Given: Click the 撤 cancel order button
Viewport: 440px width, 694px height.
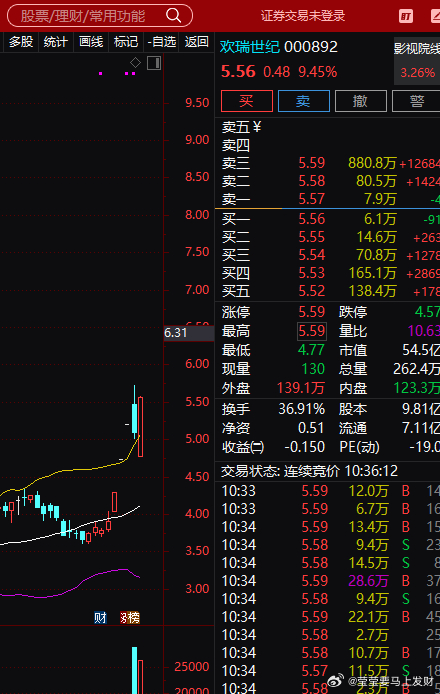Looking at the screenshot, I should click(x=361, y=101).
